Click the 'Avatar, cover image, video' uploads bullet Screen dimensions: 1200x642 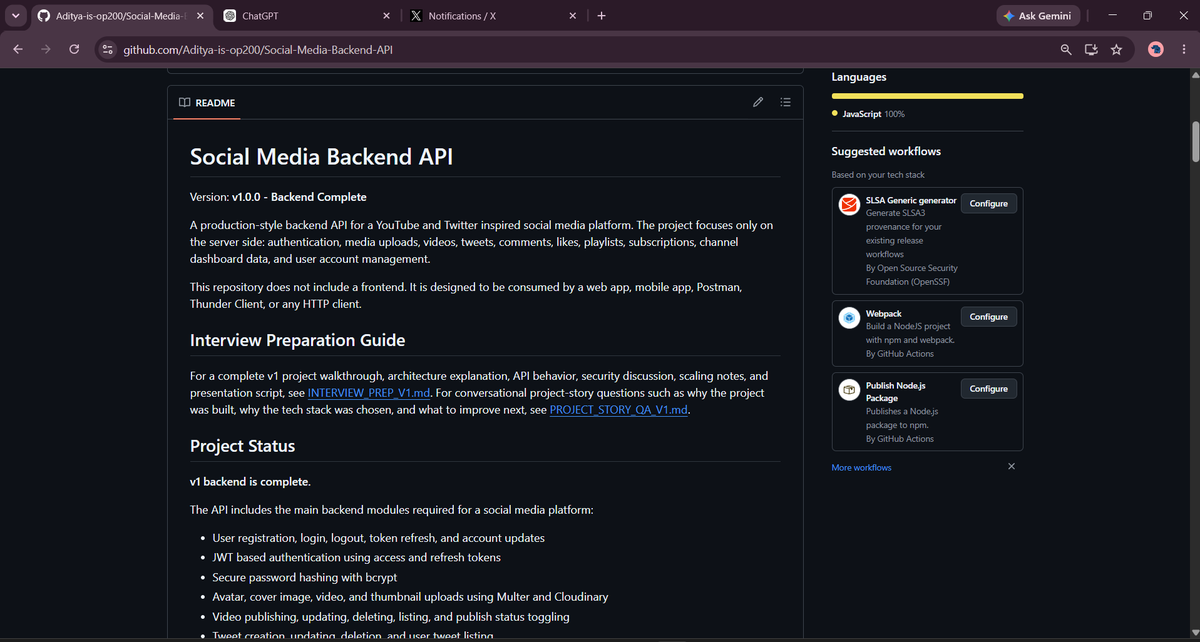pos(410,597)
